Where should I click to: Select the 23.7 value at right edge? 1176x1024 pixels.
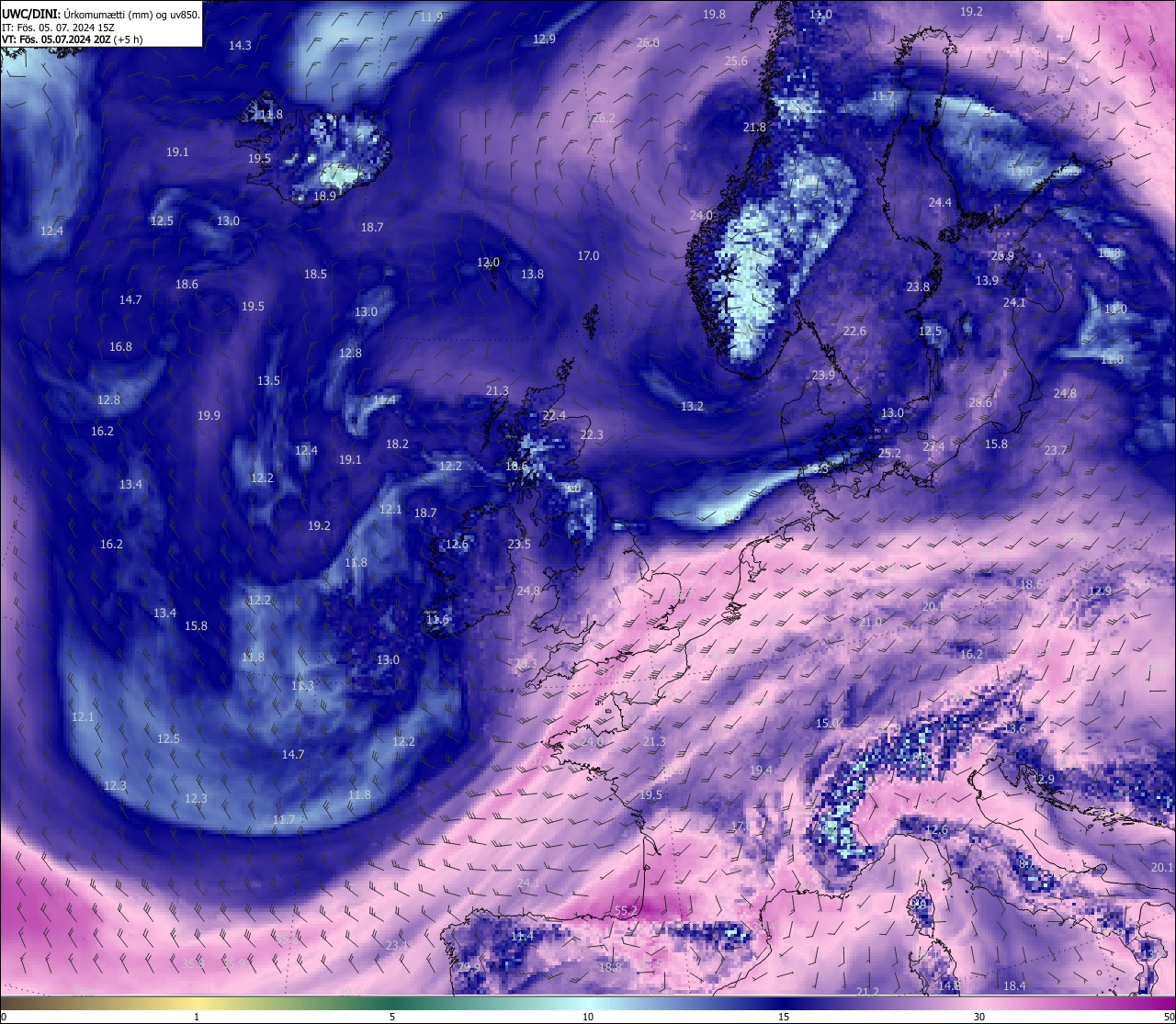(x=1056, y=450)
